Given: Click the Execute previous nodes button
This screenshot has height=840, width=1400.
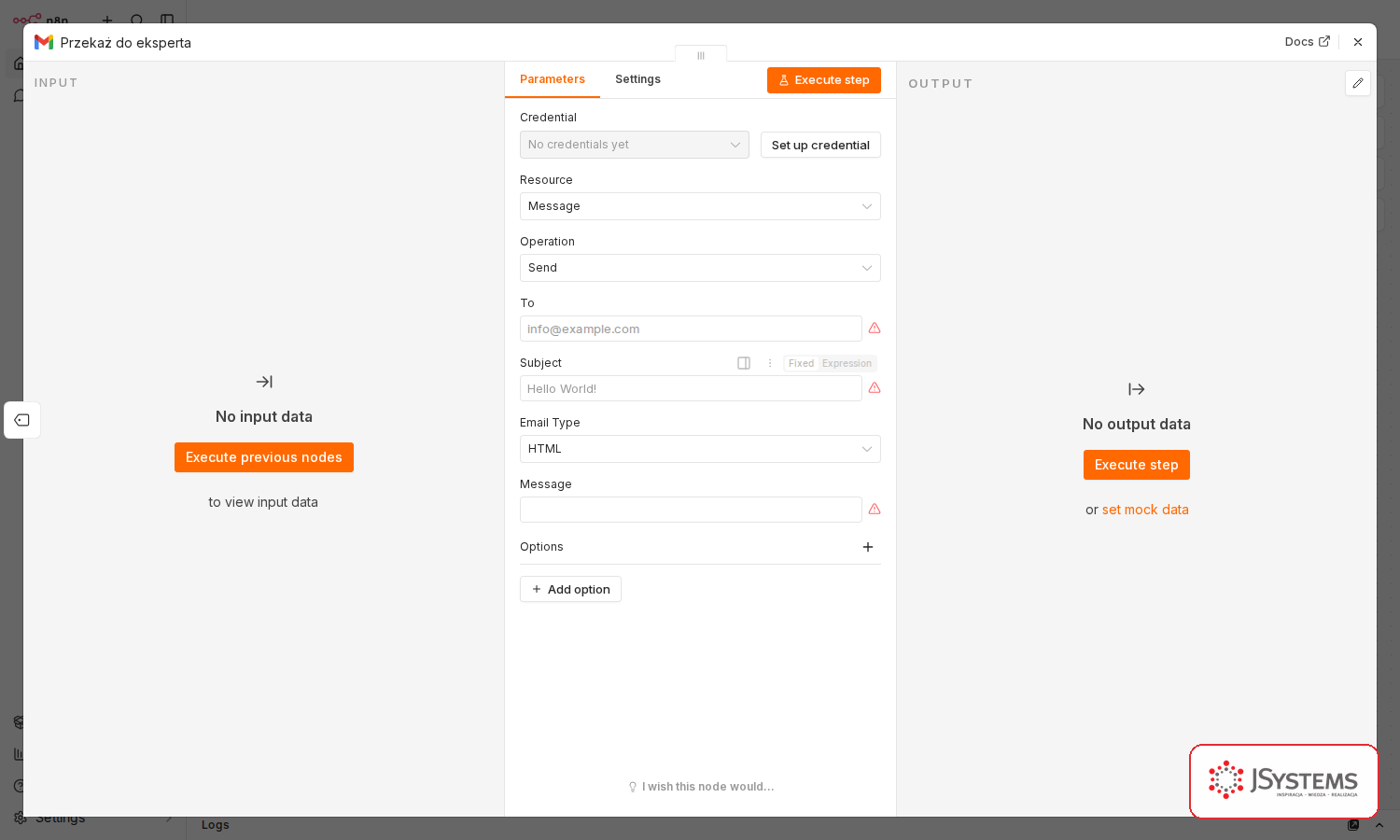Looking at the screenshot, I should tap(264, 457).
